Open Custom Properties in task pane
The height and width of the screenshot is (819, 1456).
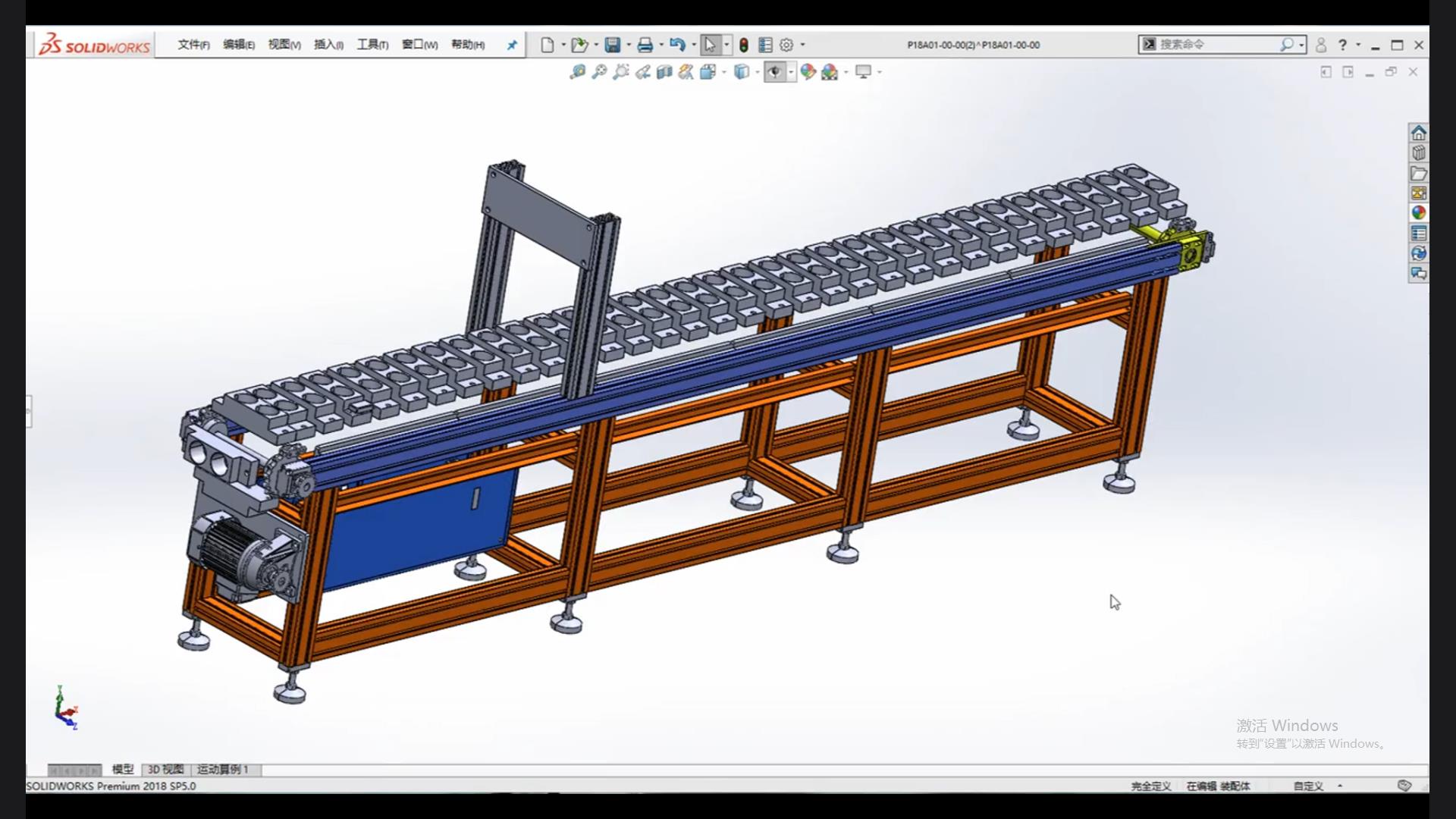tap(1419, 234)
